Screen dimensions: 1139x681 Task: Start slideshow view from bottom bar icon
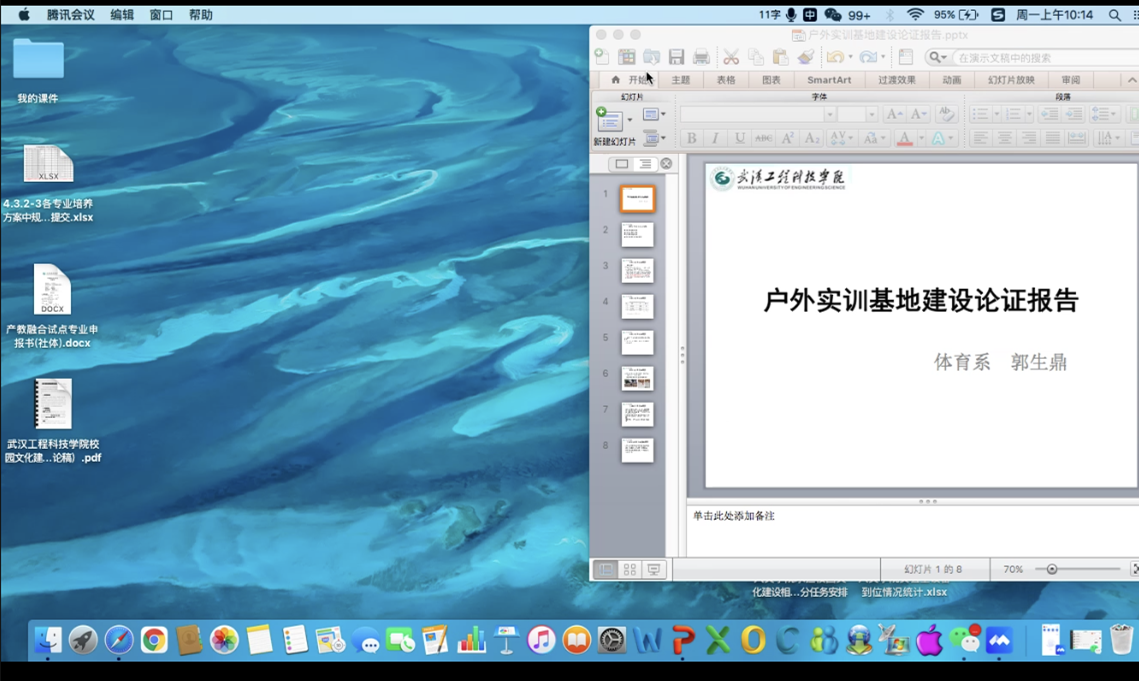654,570
